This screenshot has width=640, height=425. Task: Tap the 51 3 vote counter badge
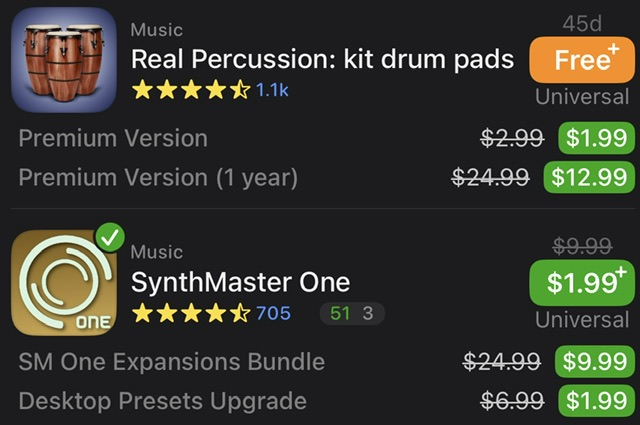[351, 314]
